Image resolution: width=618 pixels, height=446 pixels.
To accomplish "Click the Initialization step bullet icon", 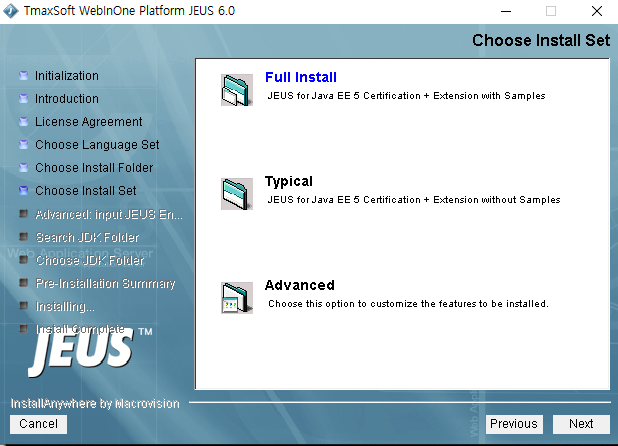I will (24, 76).
